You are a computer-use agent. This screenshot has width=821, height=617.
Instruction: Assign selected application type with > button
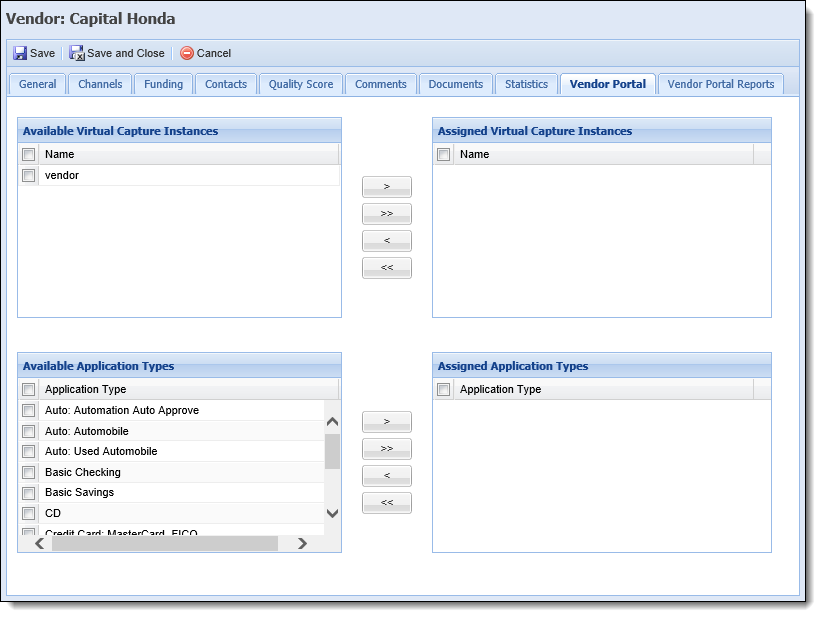(x=387, y=422)
